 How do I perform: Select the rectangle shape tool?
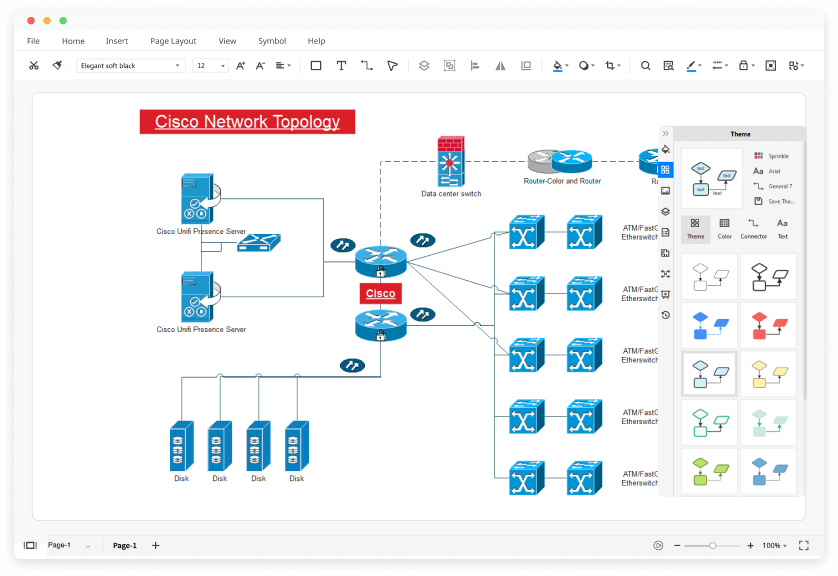pyautogui.click(x=316, y=66)
